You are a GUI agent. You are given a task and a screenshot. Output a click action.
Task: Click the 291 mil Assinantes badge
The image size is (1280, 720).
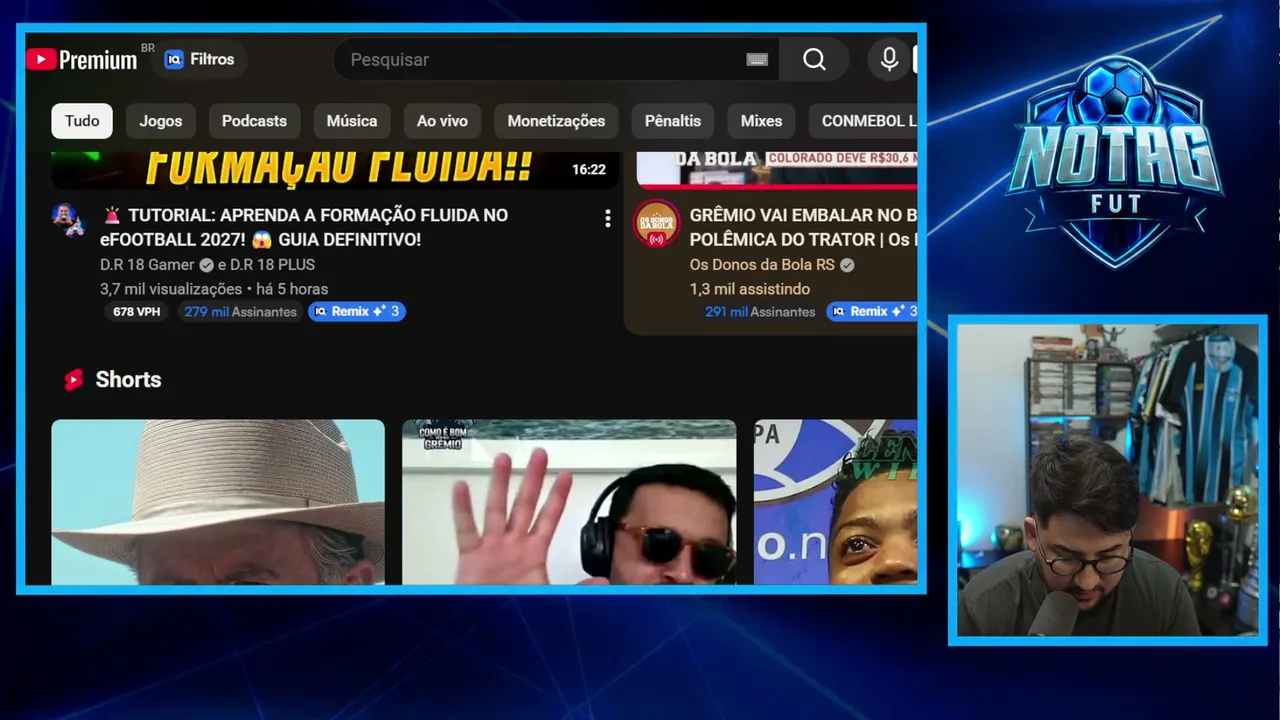pyautogui.click(x=760, y=312)
